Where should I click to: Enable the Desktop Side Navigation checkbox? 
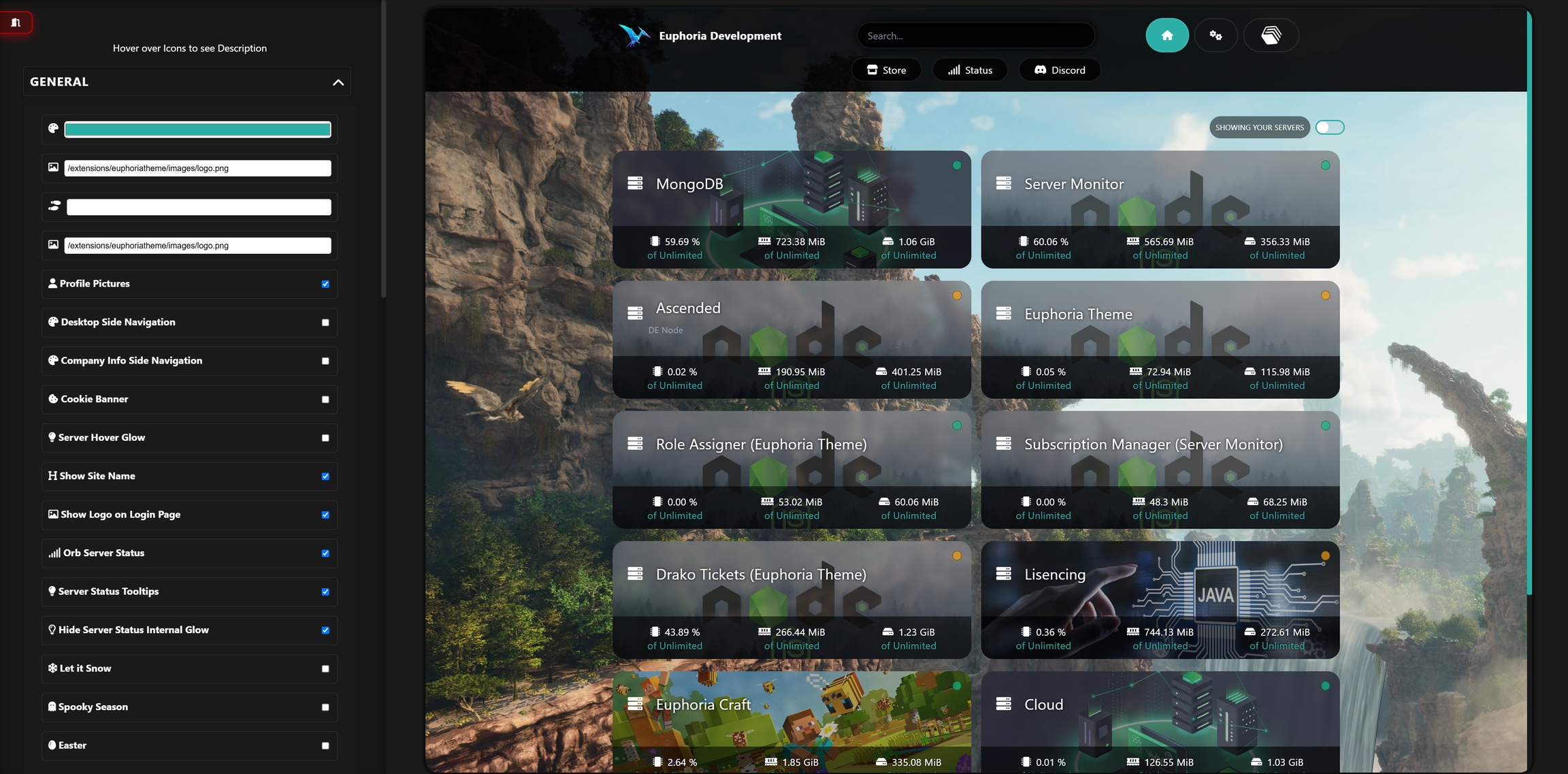(325, 322)
